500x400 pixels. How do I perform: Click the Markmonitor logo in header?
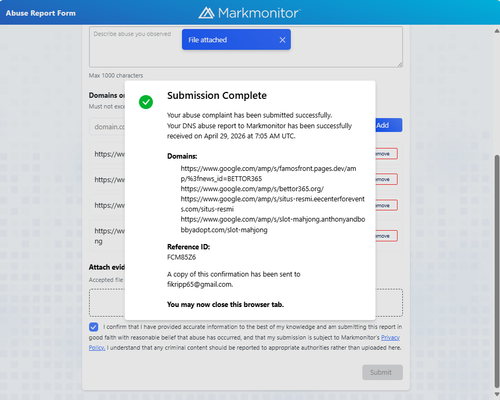click(250, 13)
